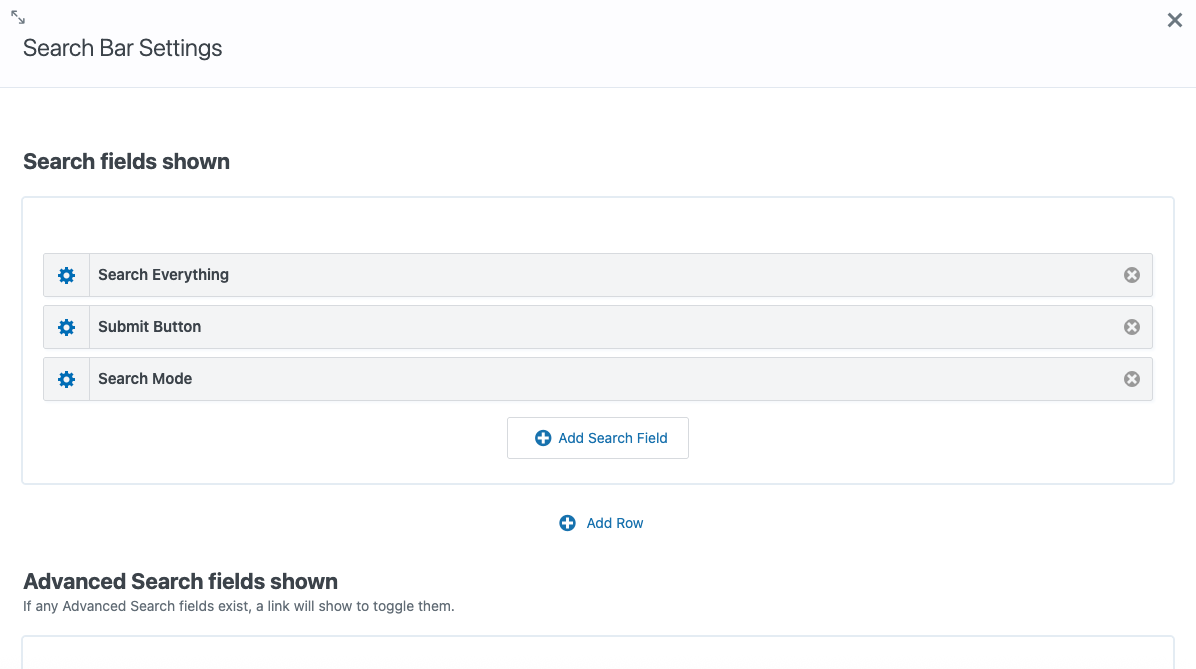This screenshot has width=1196, height=669.
Task: Open settings gear for Submit Button field
Action: 66,327
